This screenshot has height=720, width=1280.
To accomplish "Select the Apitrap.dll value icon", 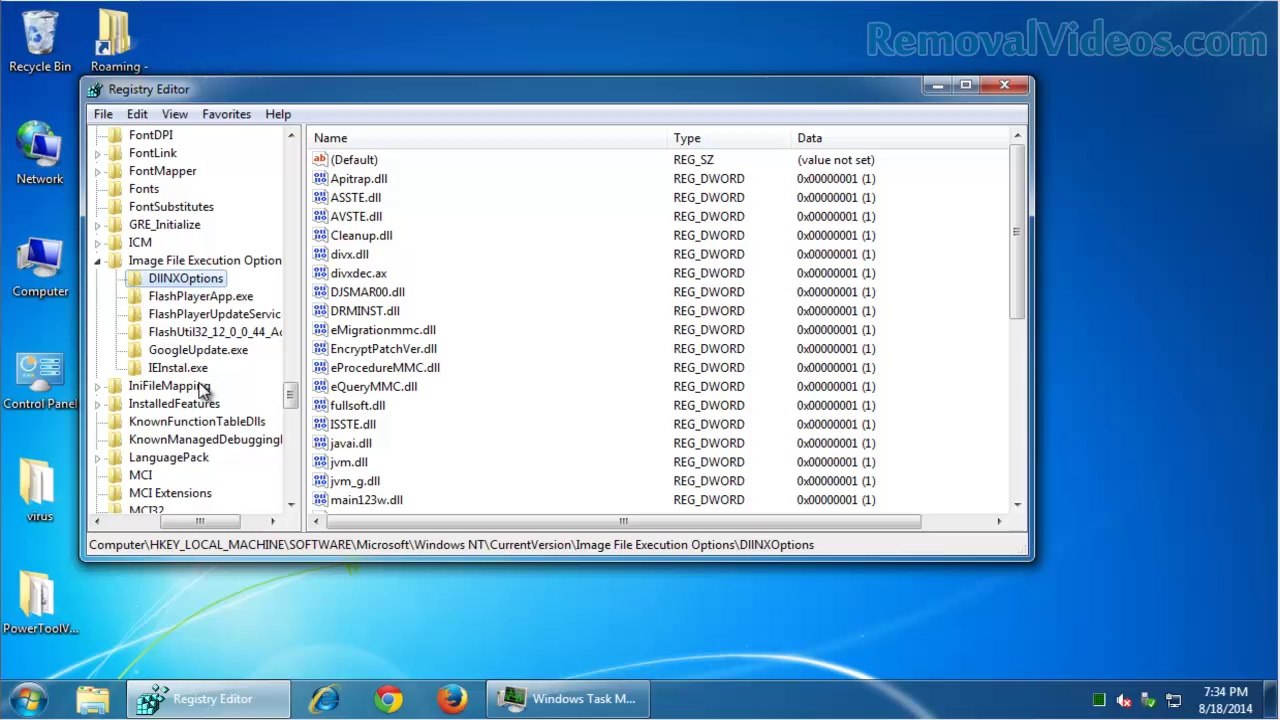I will pos(320,179).
